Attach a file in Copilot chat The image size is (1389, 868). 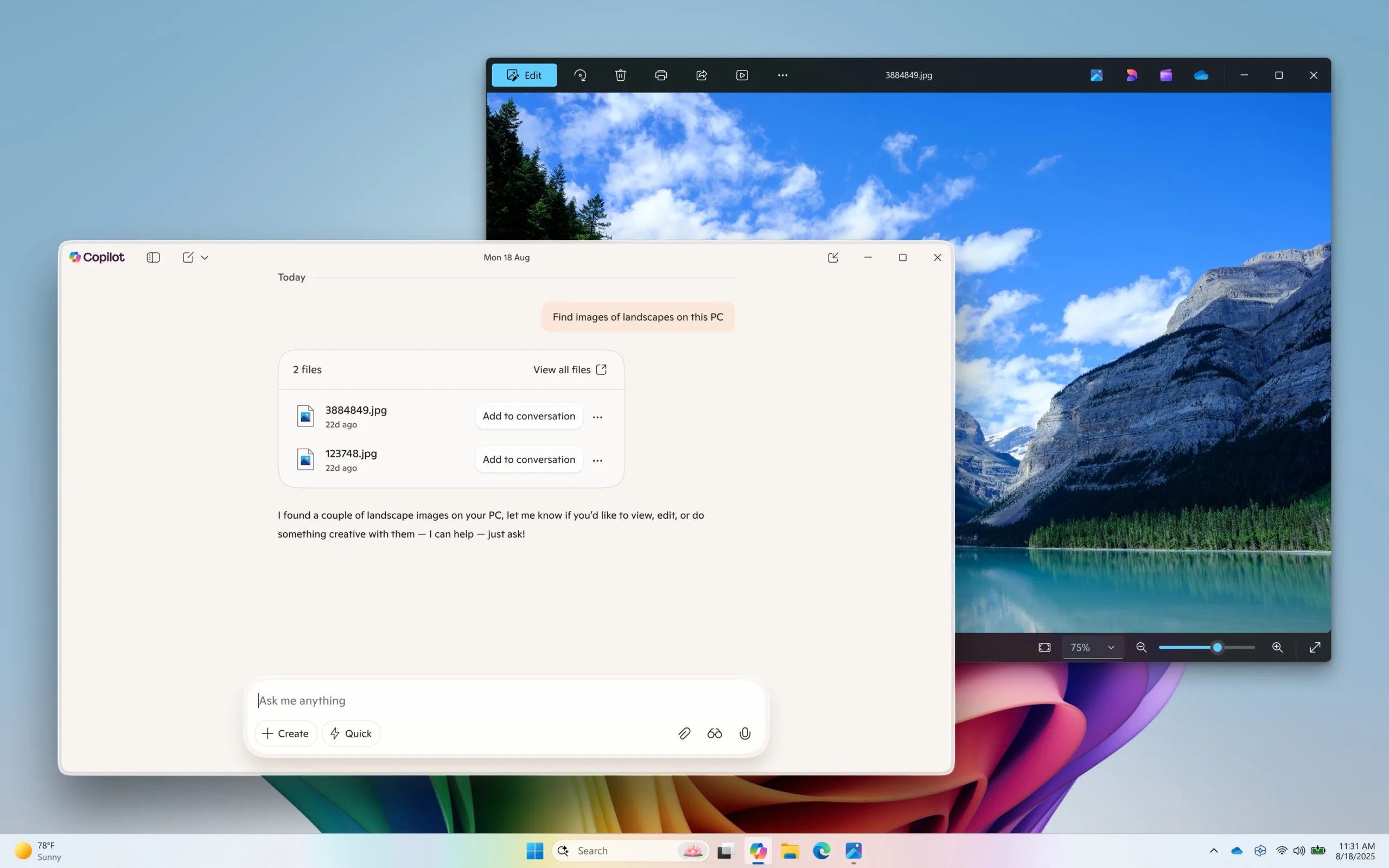coord(684,733)
